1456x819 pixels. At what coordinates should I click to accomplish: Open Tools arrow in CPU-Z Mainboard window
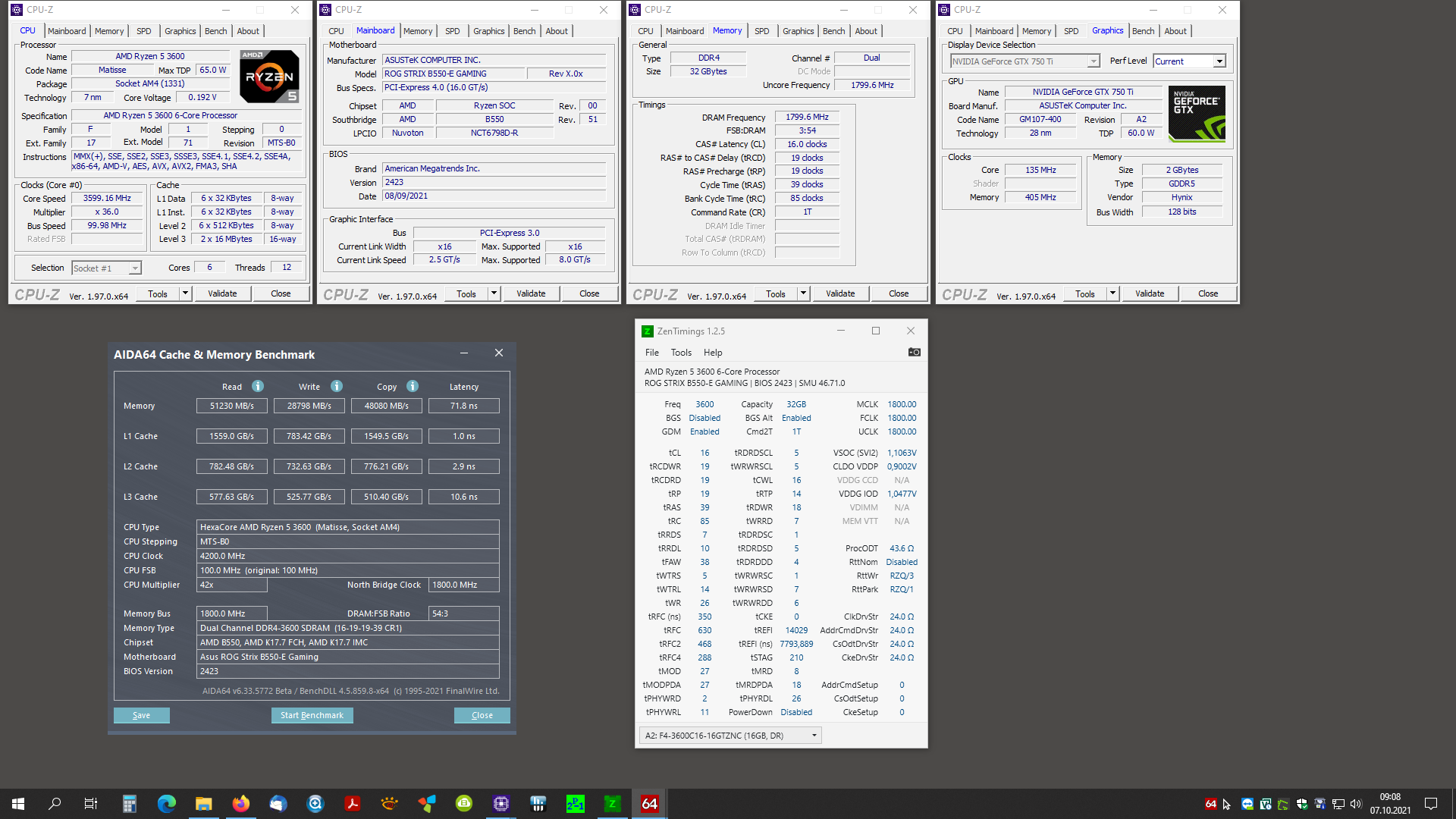(x=494, y=293)
